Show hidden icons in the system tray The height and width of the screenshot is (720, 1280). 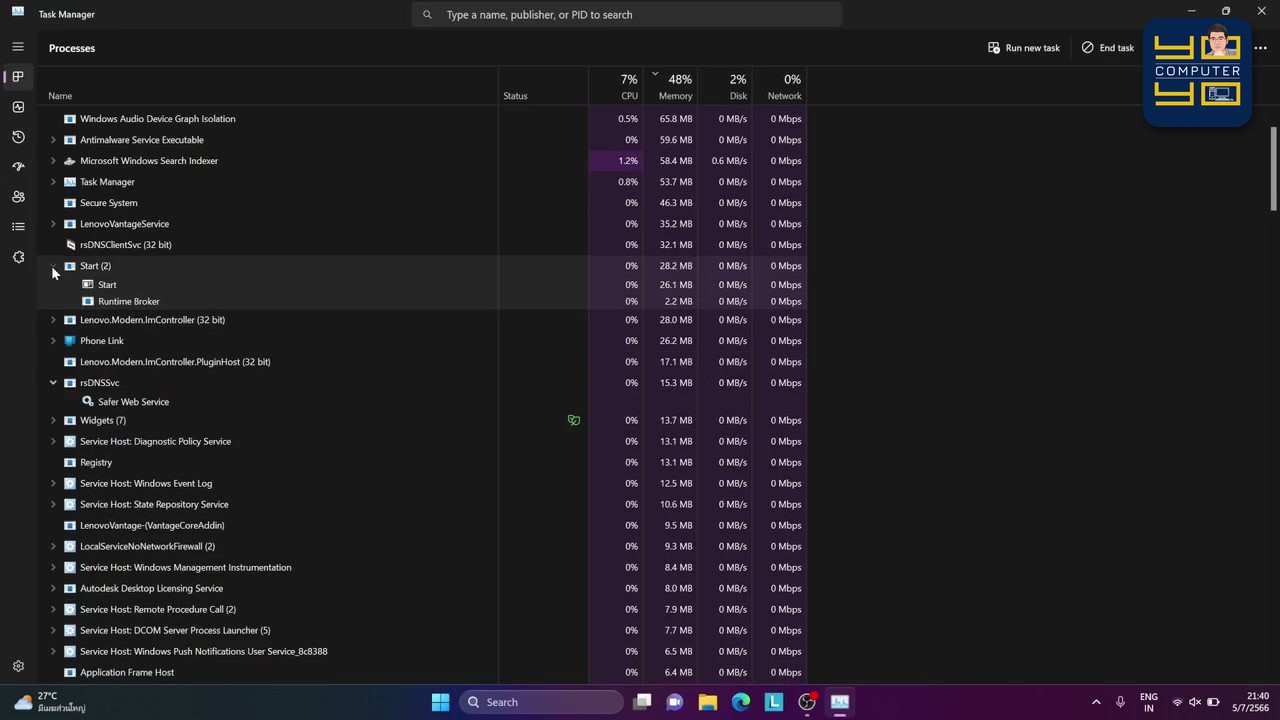click(1096, 702)
